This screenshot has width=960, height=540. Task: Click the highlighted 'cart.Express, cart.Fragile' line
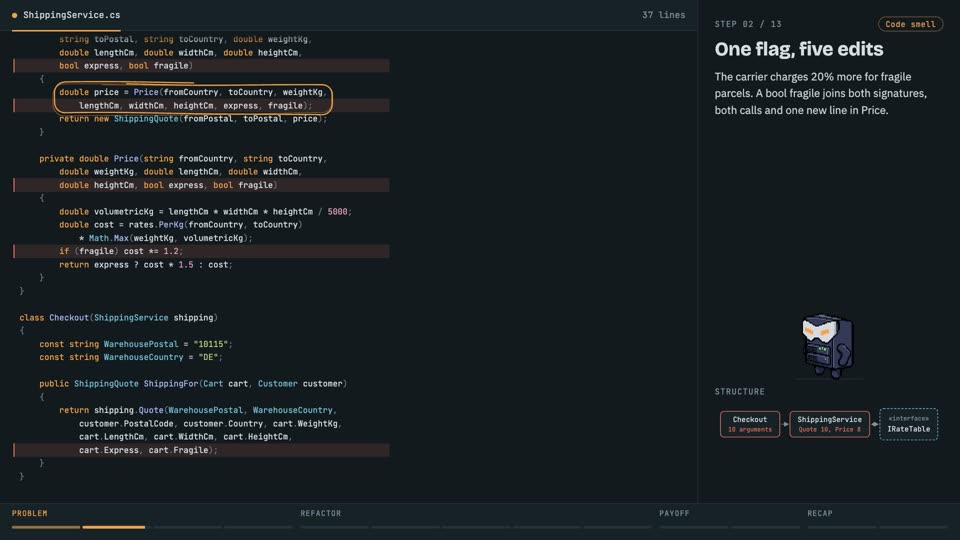tap(201, 450)
